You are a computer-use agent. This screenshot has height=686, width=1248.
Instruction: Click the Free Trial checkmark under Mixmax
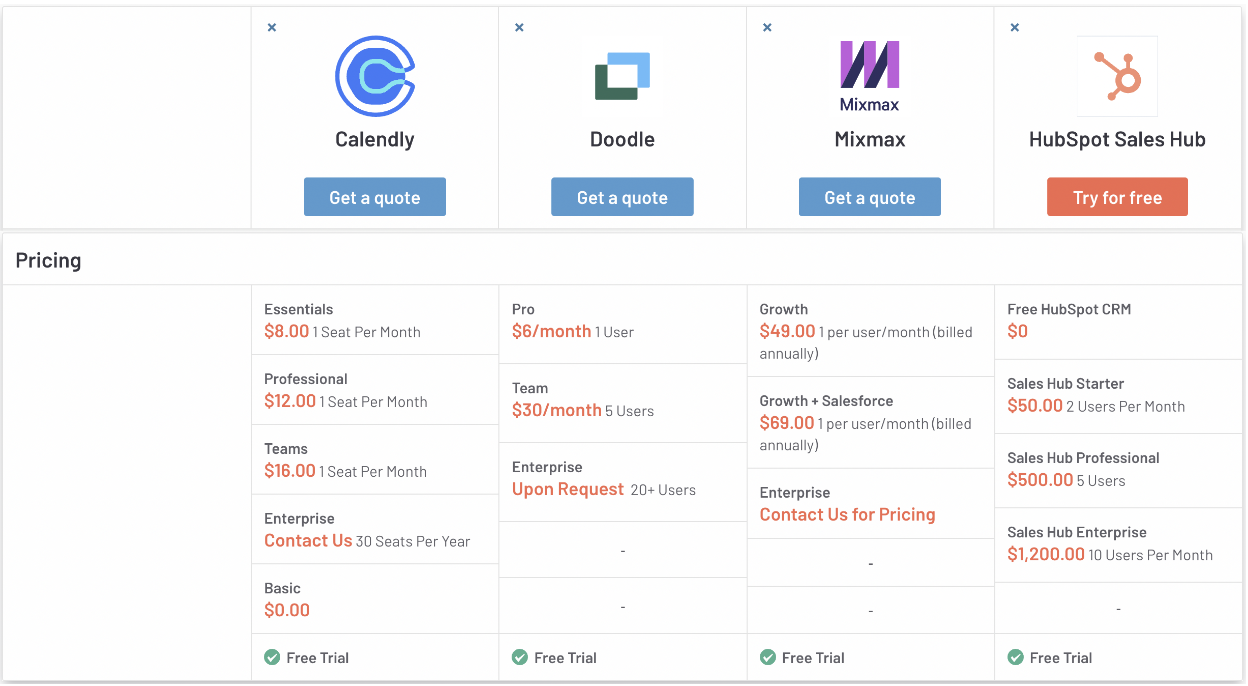[x=767, y=657]
